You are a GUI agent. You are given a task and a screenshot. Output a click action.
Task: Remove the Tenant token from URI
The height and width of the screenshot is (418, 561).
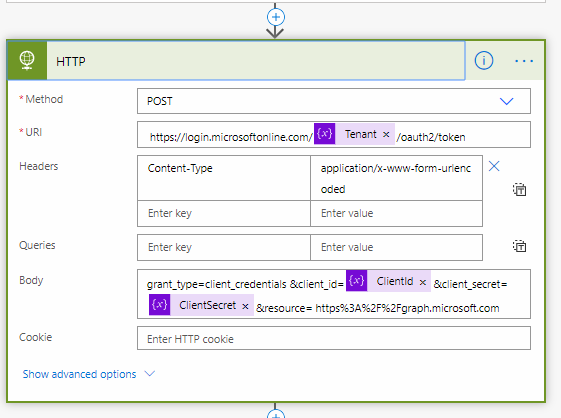coord(386,135)
